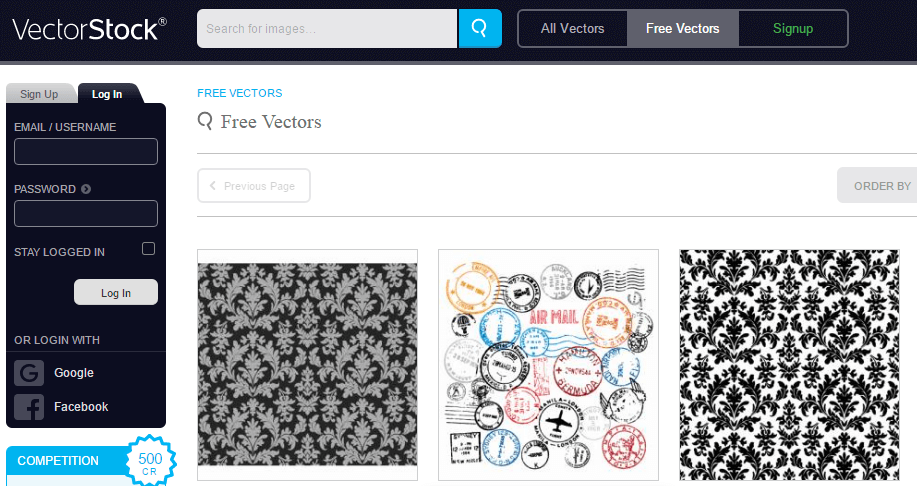Expand the Competition panel
This screenshot has height=486, width=917.
pyautogui.click(x=60, y=461)
